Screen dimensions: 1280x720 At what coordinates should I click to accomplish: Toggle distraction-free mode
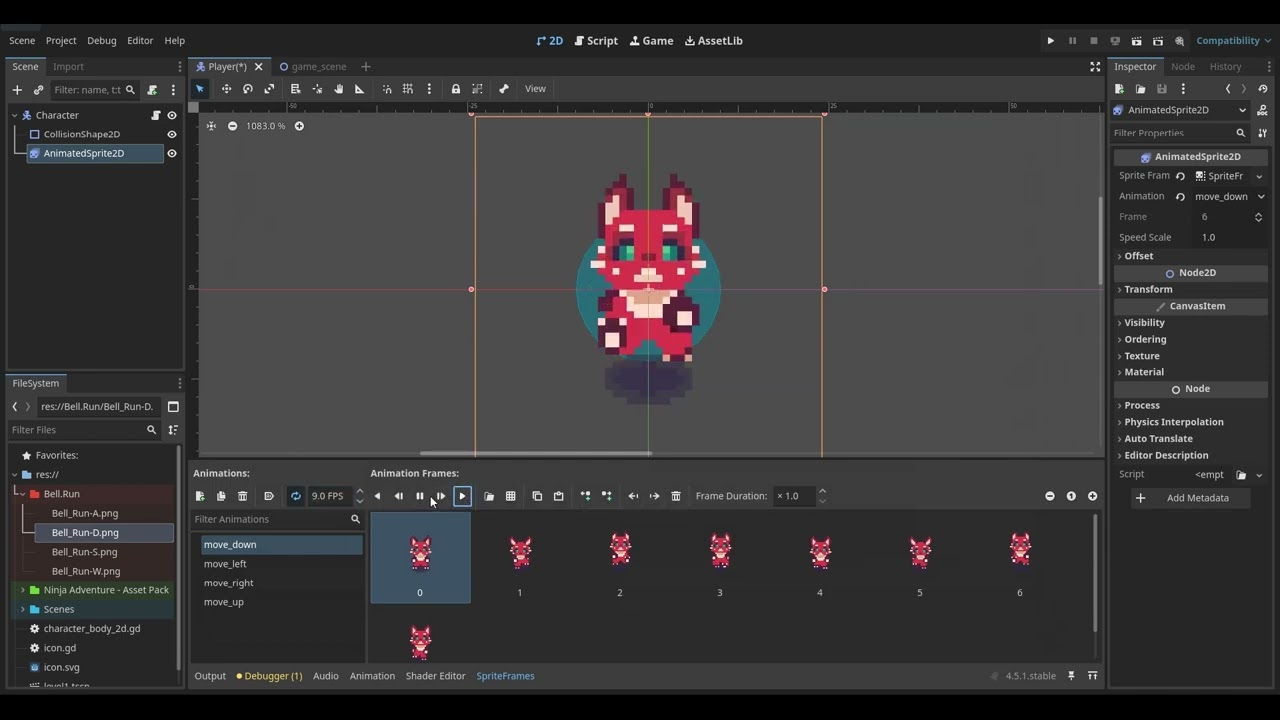tap(1095, 67)
